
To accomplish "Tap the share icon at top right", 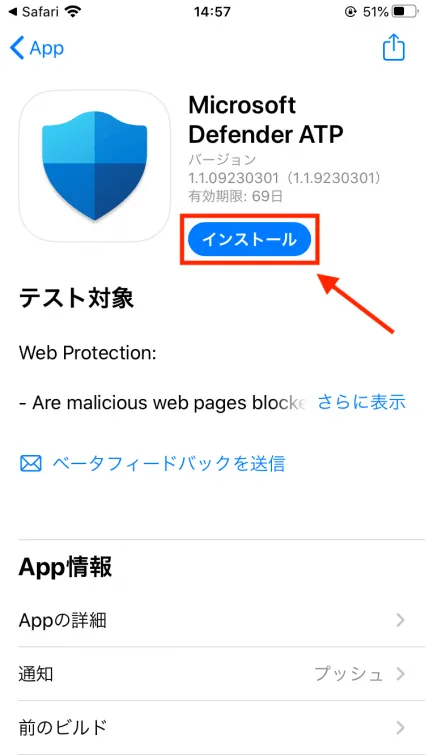I will (x=393, y=47).
